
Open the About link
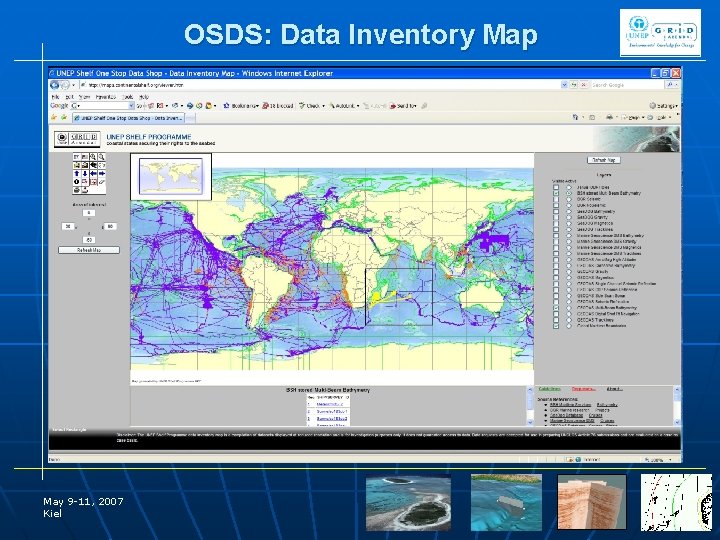click(x=615, y=389)
